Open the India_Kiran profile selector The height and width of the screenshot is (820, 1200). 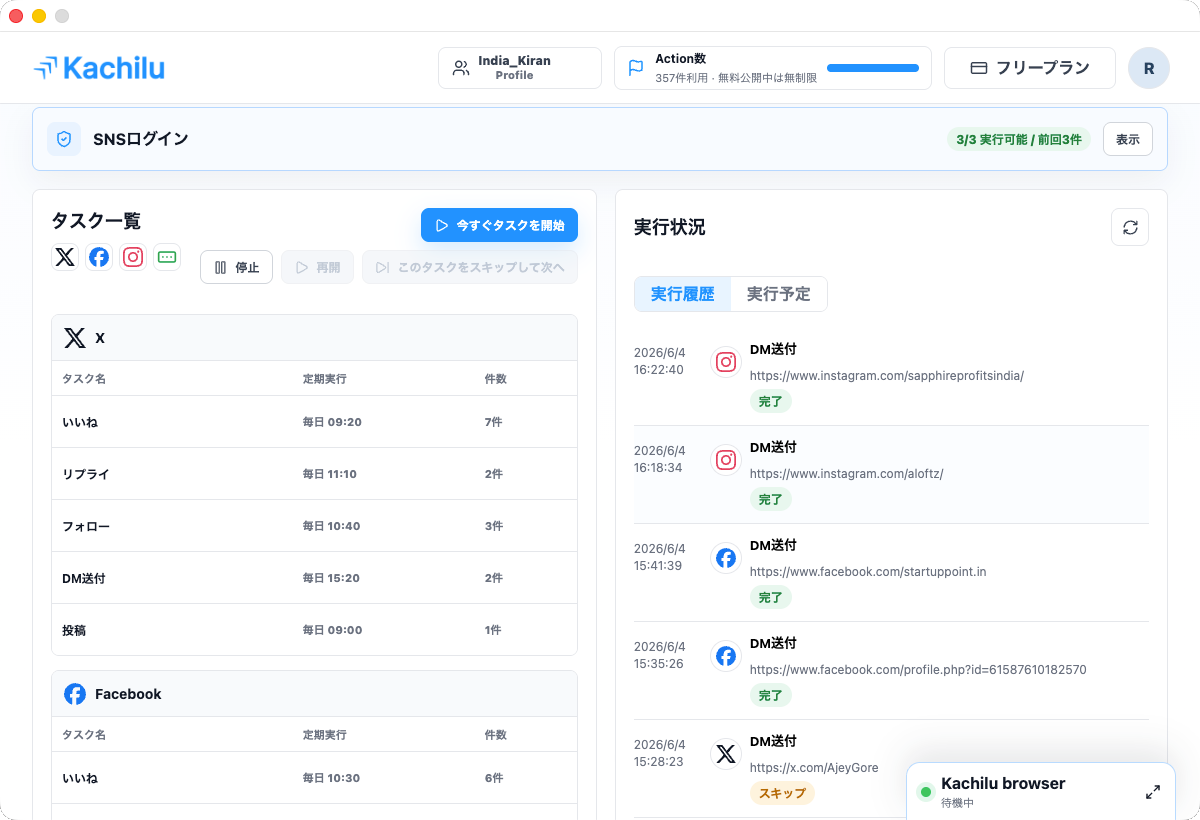click(520, 68)
